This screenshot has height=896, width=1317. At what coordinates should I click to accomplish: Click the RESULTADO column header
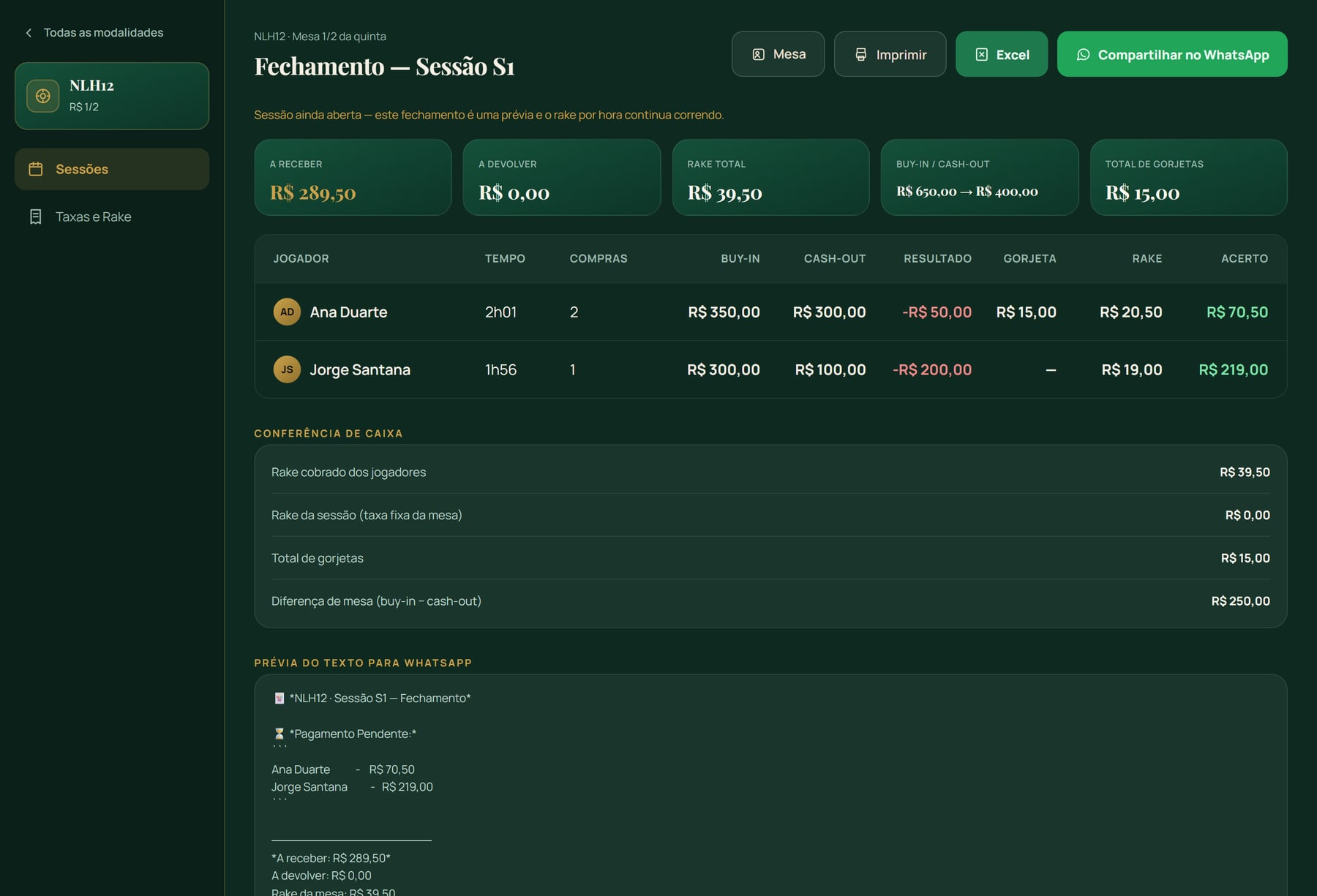pos(937,259)
